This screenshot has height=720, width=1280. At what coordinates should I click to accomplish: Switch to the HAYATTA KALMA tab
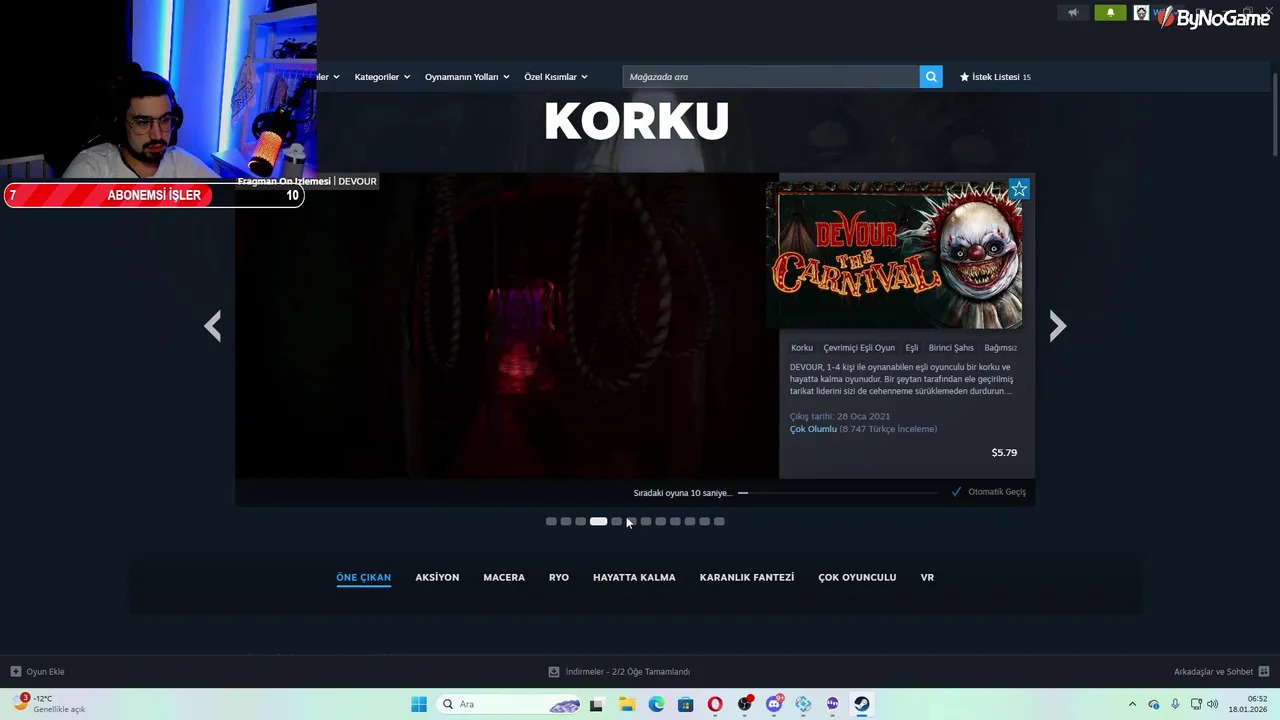tap(634, 577)
